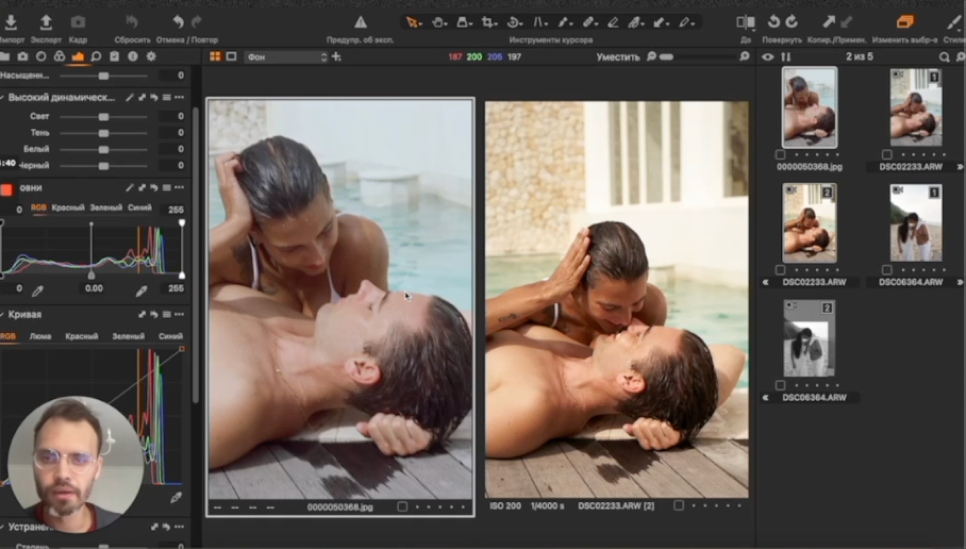Click the Уместить zoom-to-fit button
This screenshot has width=966, height=549.
617,57
